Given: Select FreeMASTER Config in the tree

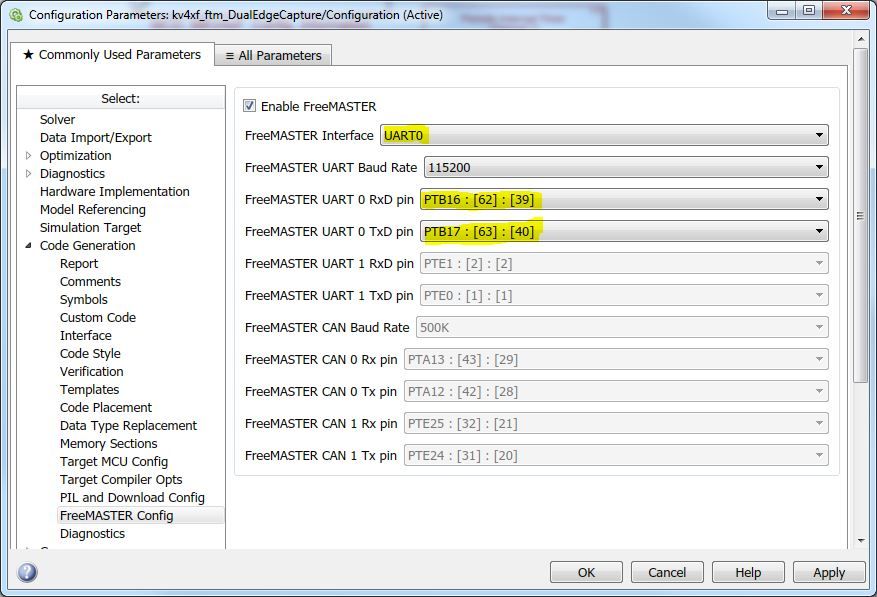Looking at the screenshot, I should (117, 515).
